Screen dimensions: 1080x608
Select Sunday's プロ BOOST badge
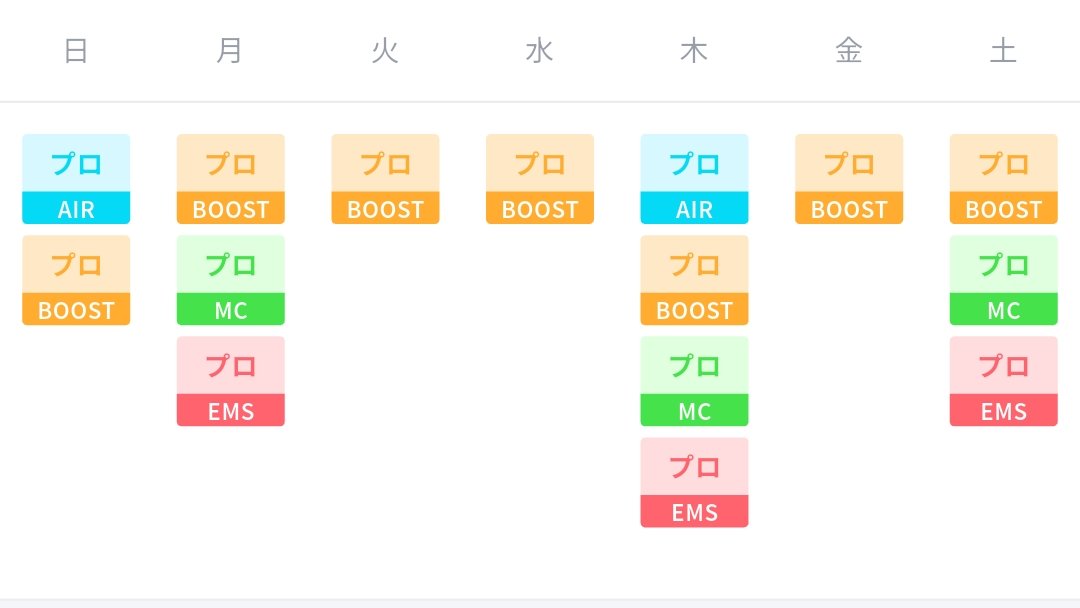click(76, 280)
